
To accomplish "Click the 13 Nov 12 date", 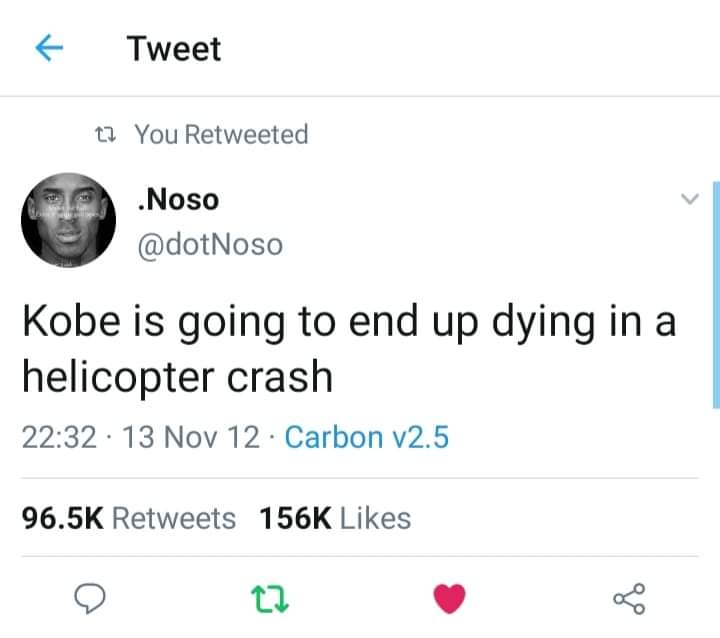I will pos(191,437).
